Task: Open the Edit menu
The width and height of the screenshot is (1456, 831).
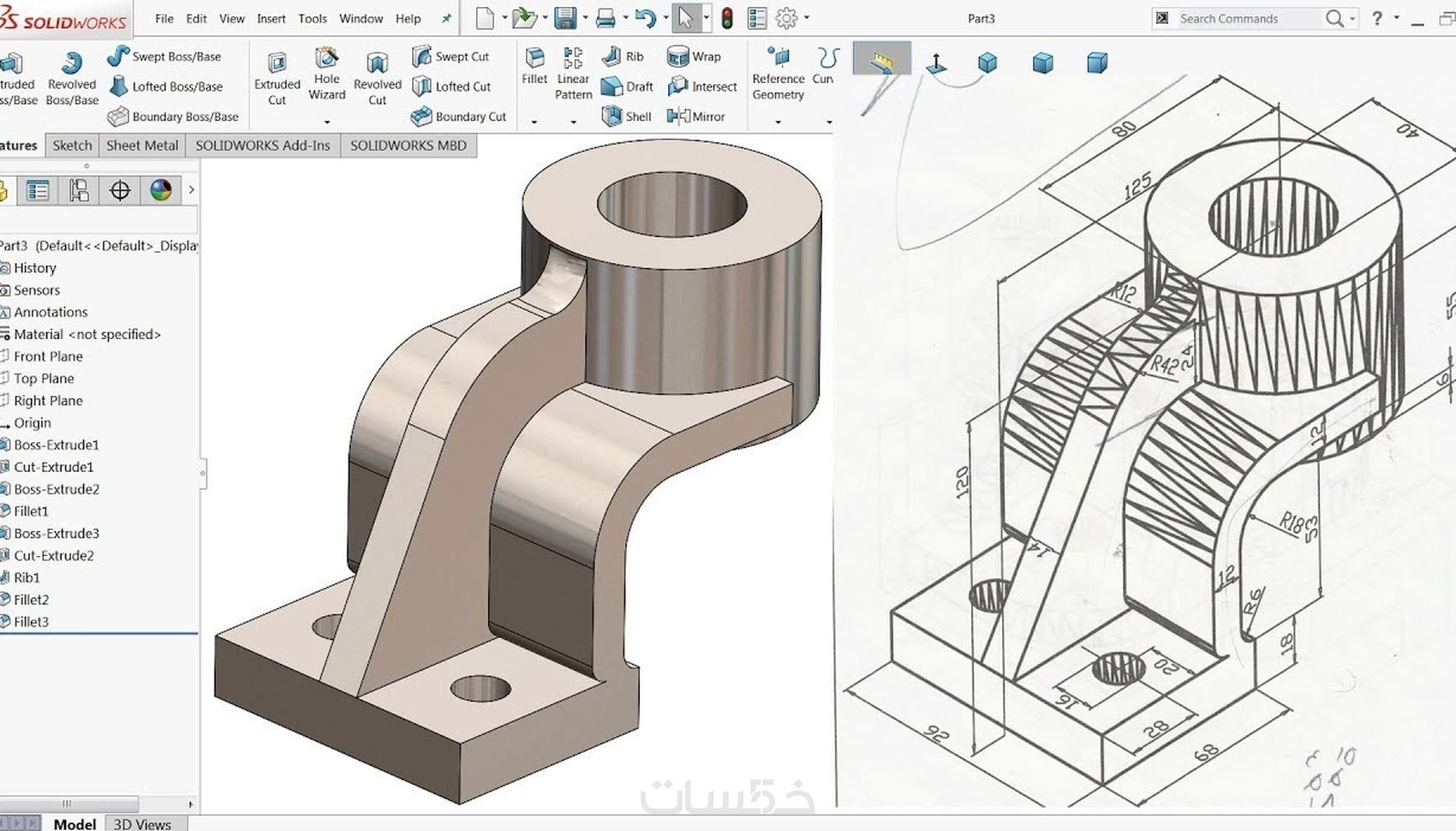Action: 196,18
